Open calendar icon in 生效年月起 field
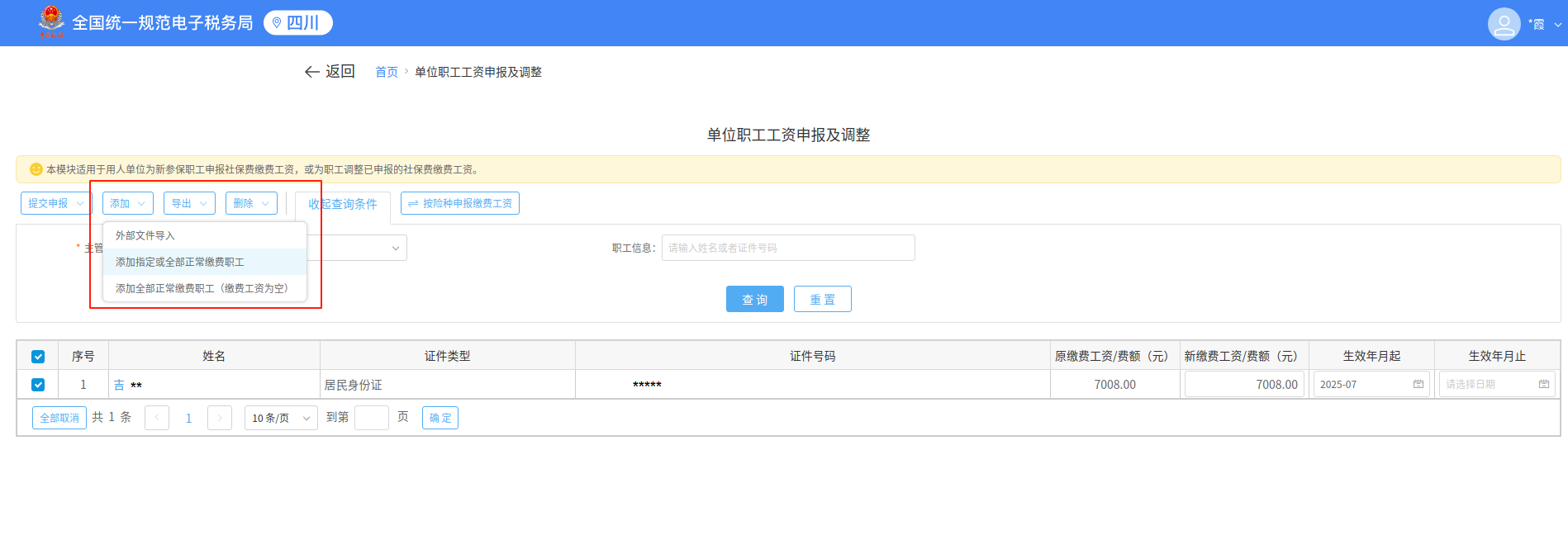 [x=1418, y=385]
